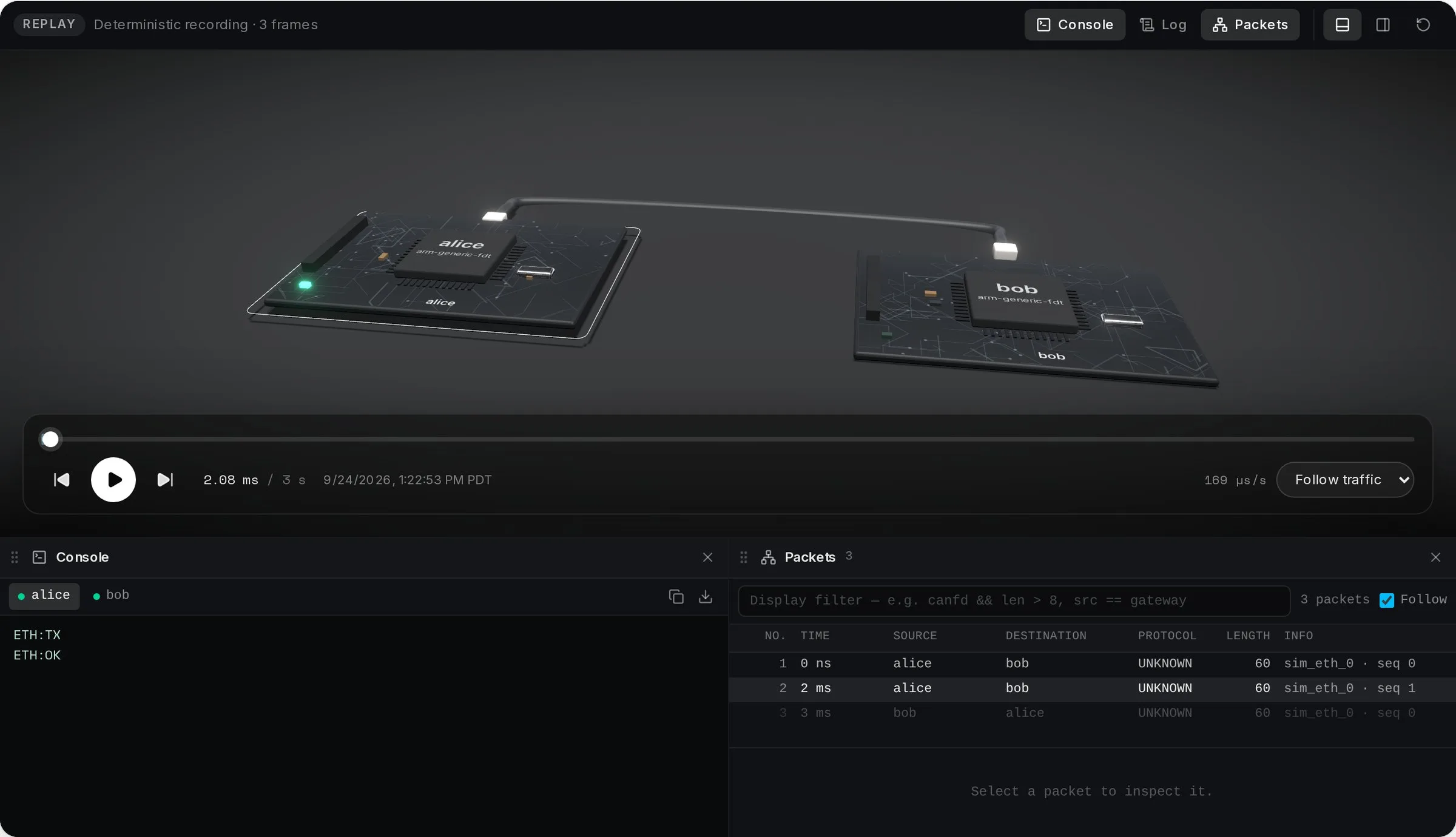This screenshot has width=1456, height=837.
Task: Uncheck the Follow checkbox
Action: tap(1387, 600)
